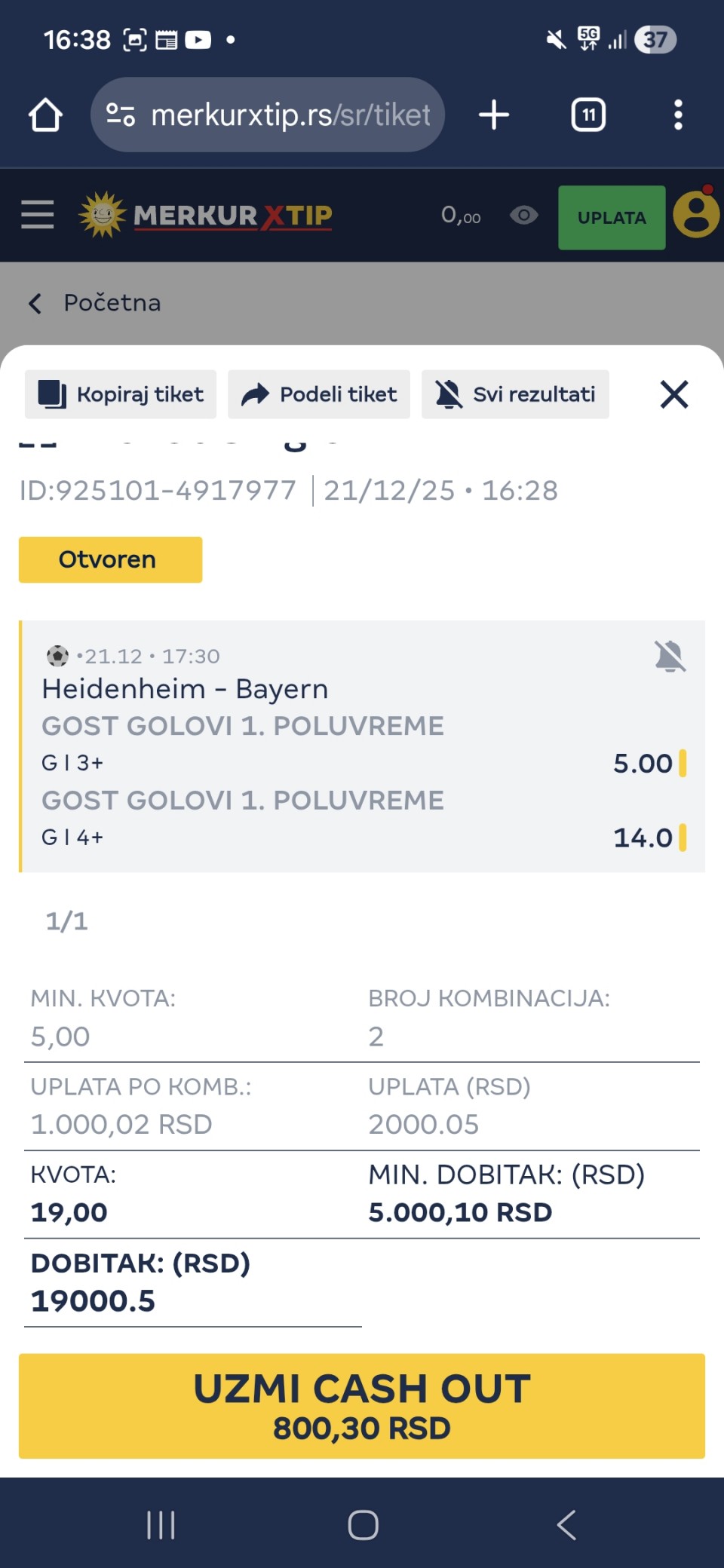Screen dimensions: 724x1568
Task: Toggle the Heidenheim - Bayern match bell
Action: coord(670,656)
